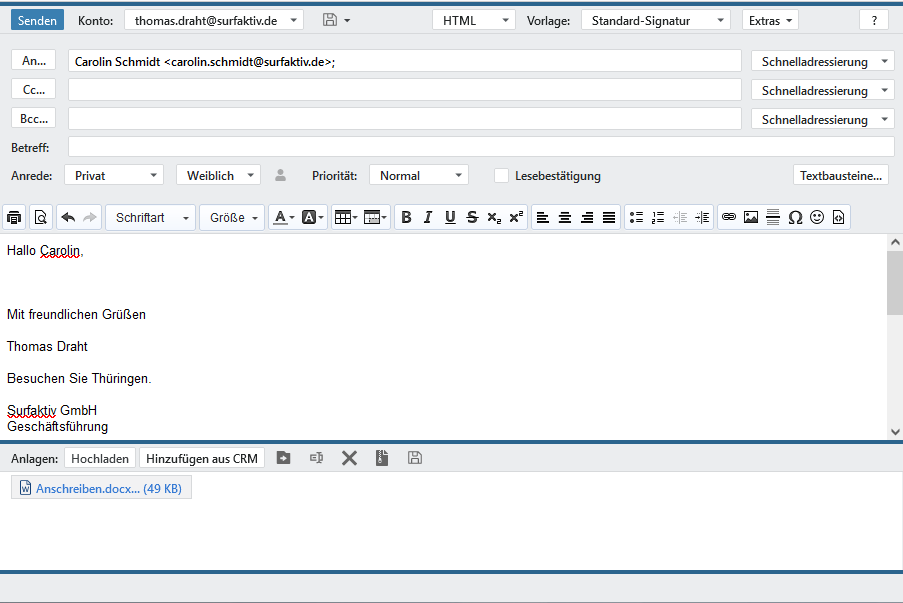
Task: Click the Senden button
Action: (37, 20)
